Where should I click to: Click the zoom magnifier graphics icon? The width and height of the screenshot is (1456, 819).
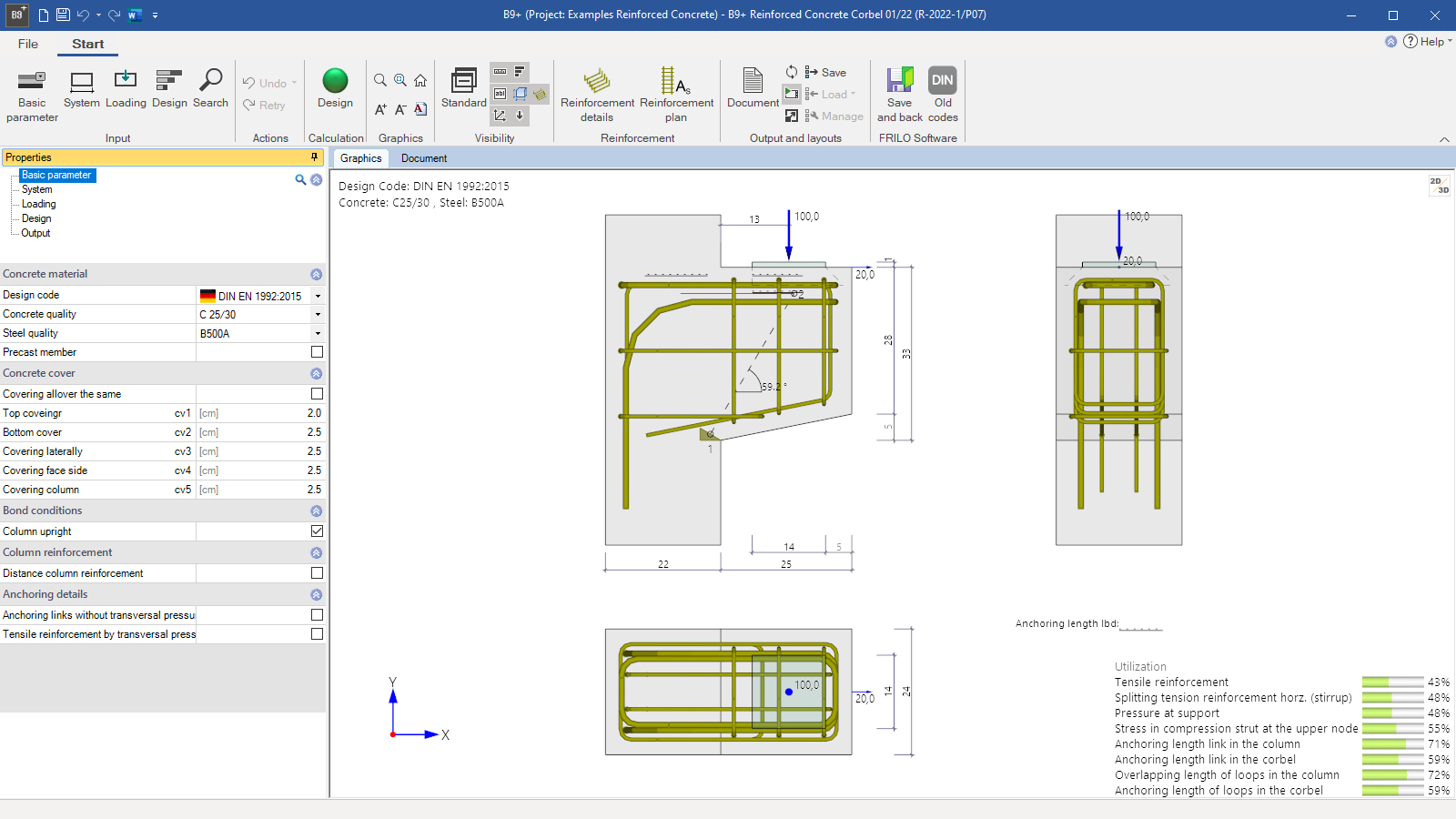click(380, 80)
